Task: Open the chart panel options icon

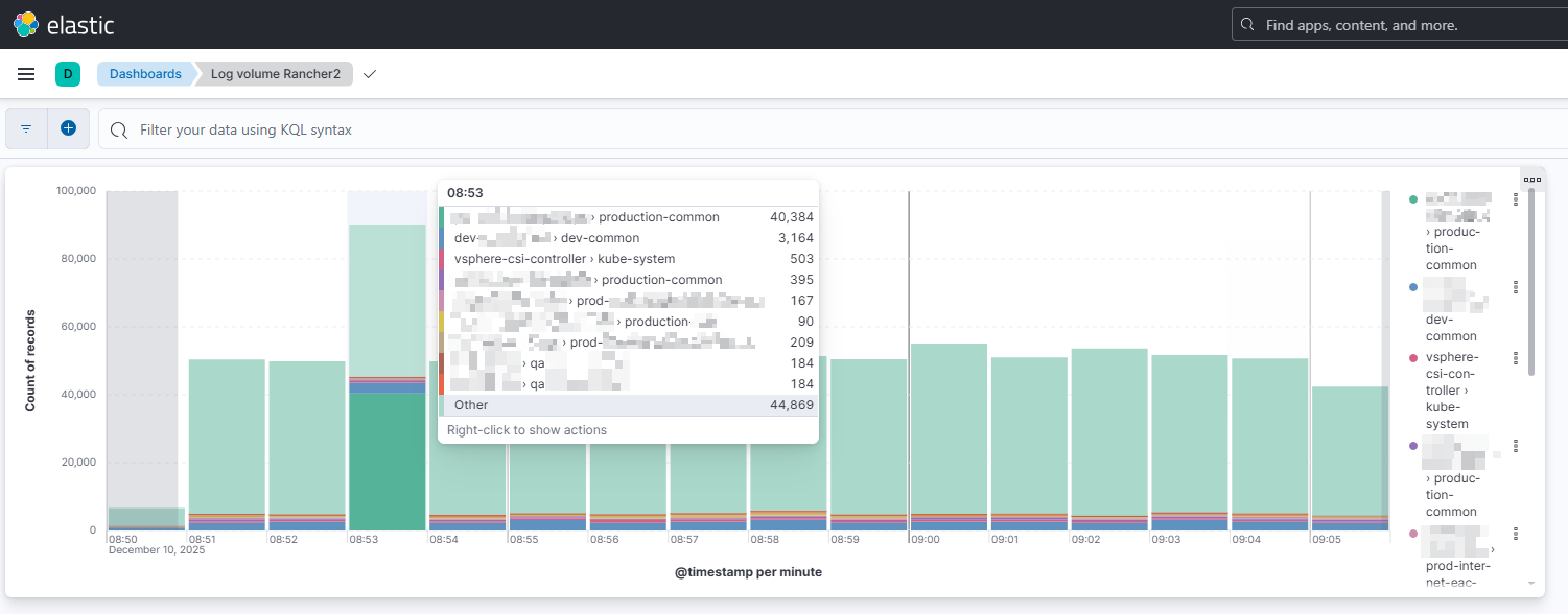Action: click(x=1532, y=178)
